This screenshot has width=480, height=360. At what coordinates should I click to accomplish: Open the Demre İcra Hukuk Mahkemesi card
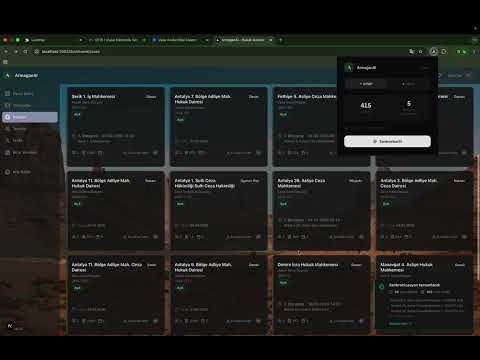[322, 295]
